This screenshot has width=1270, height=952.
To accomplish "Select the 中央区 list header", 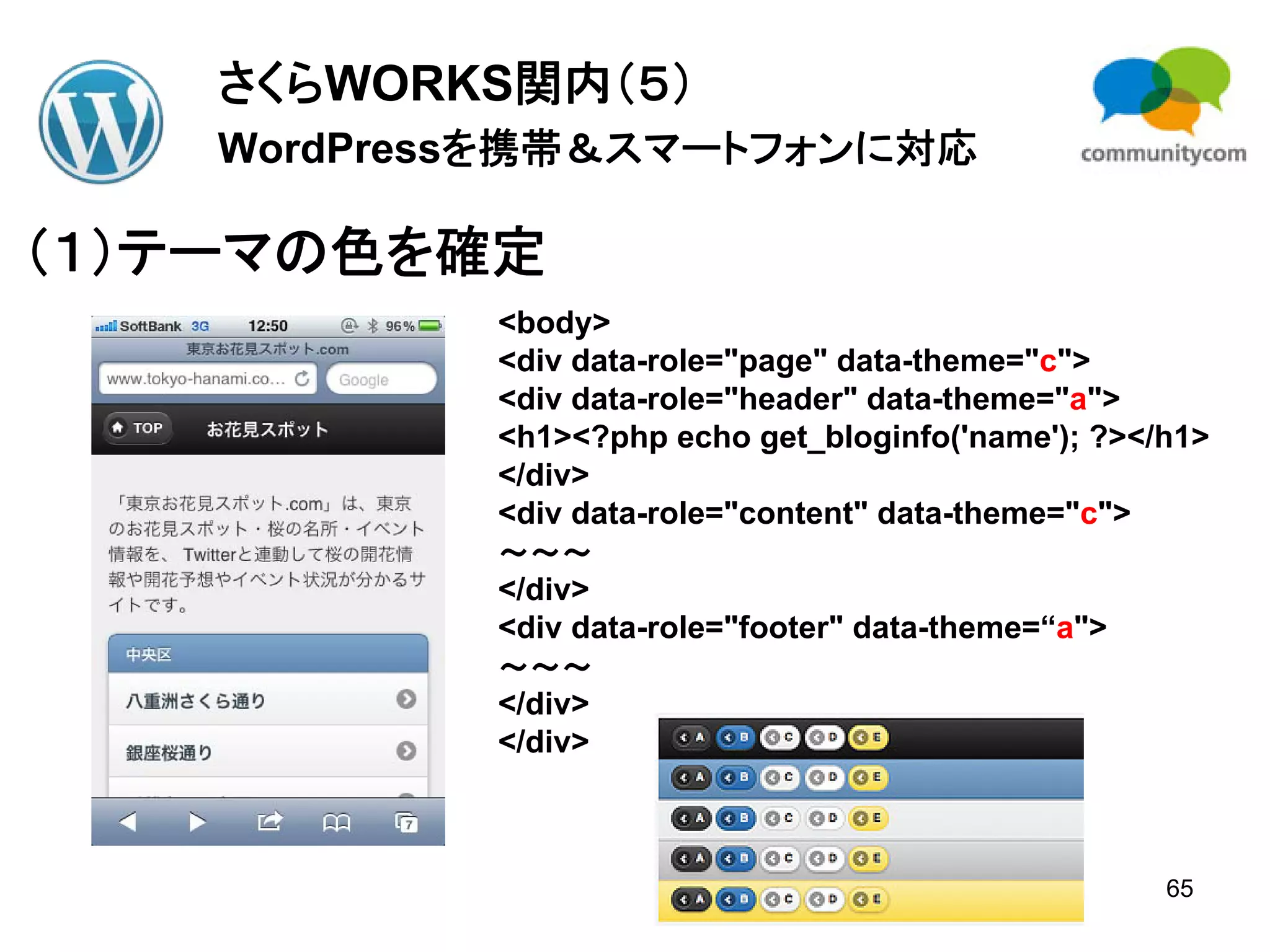I will coord(268,653).
